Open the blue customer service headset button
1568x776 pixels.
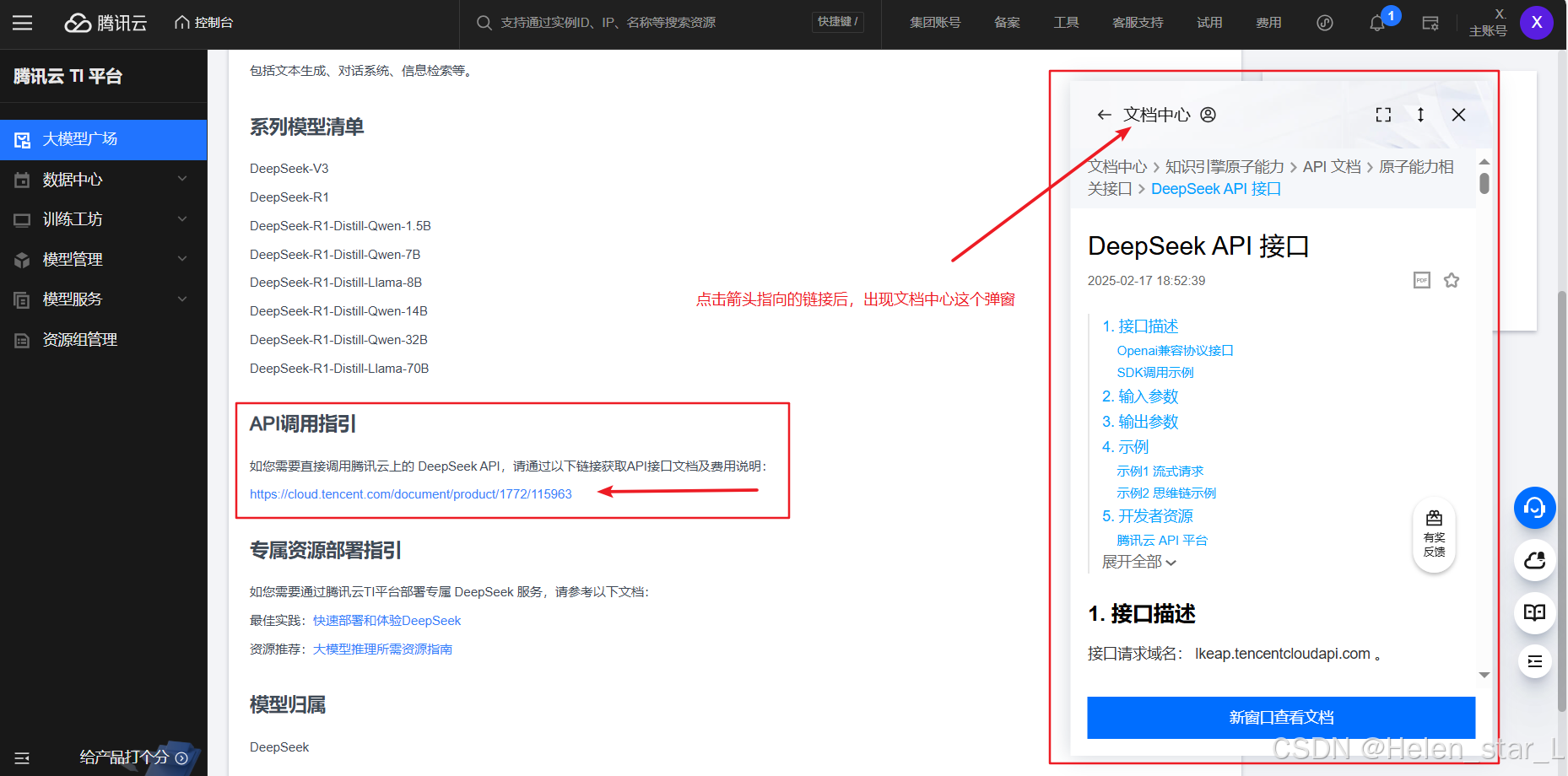pyautogui.click(x=1535, y=508)
